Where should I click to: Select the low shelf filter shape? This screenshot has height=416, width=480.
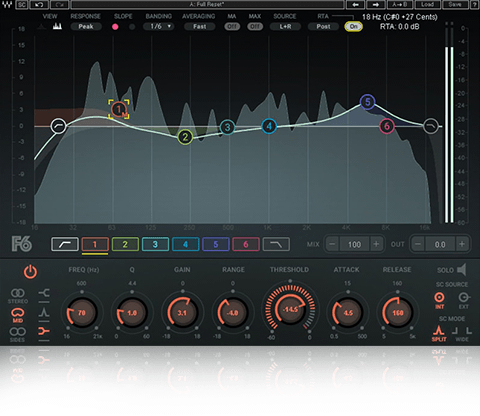[x=44, y=293]
